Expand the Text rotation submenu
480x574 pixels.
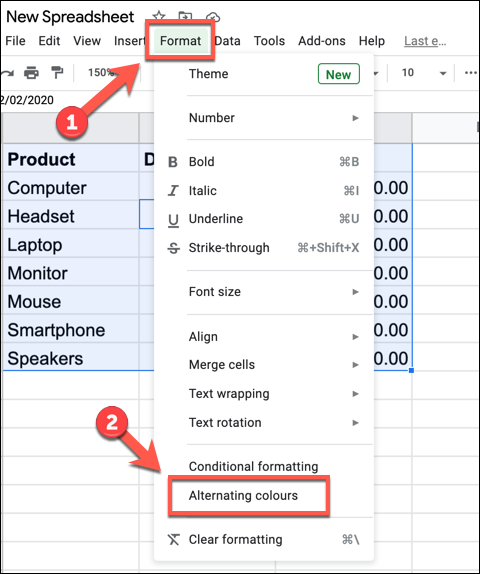[264, 422]
